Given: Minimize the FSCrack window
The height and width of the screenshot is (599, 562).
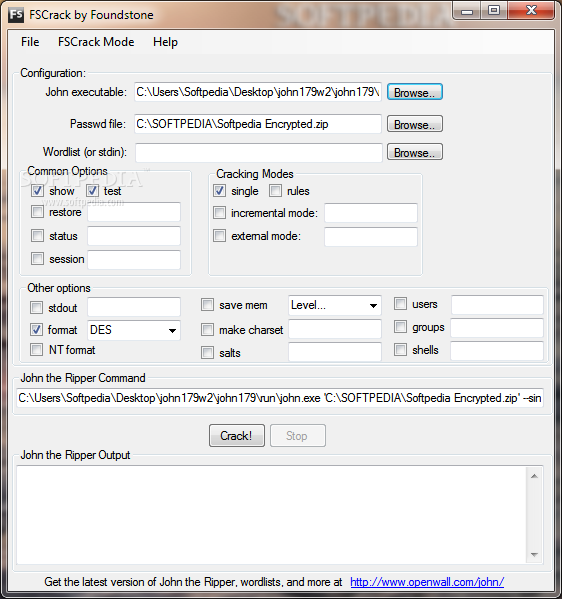Looking at the screenshot, I should 467,11.
